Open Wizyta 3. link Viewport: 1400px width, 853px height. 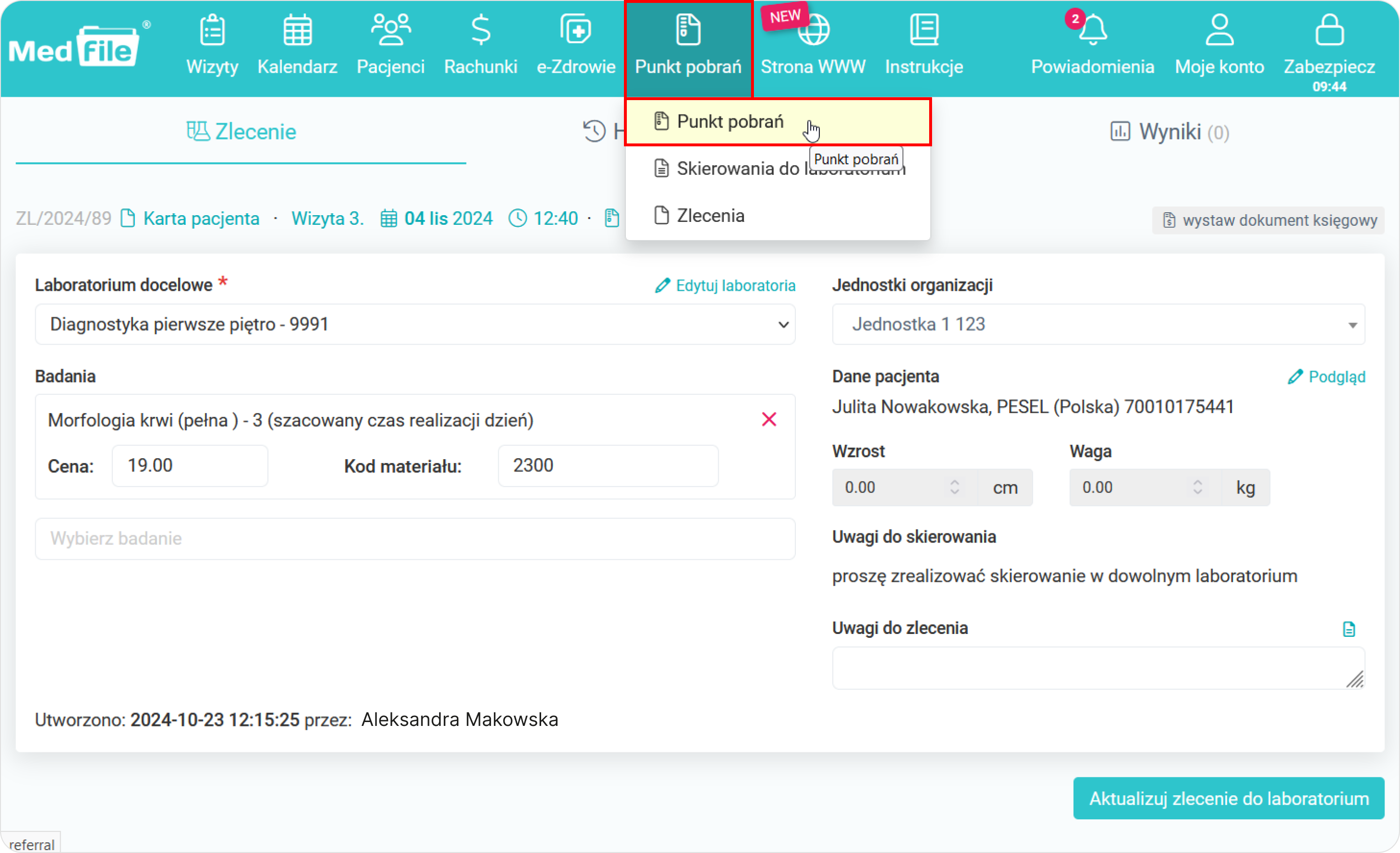[x=327, y=219]
